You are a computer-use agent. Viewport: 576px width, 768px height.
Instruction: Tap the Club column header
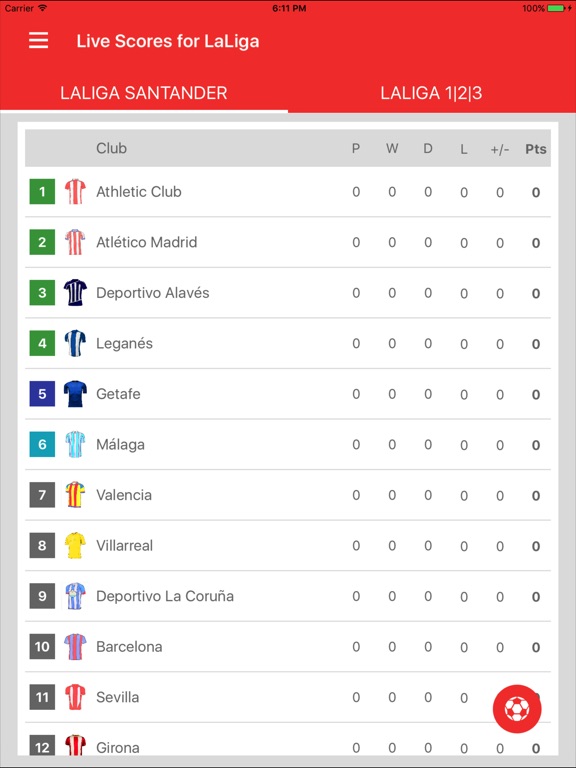111,148
